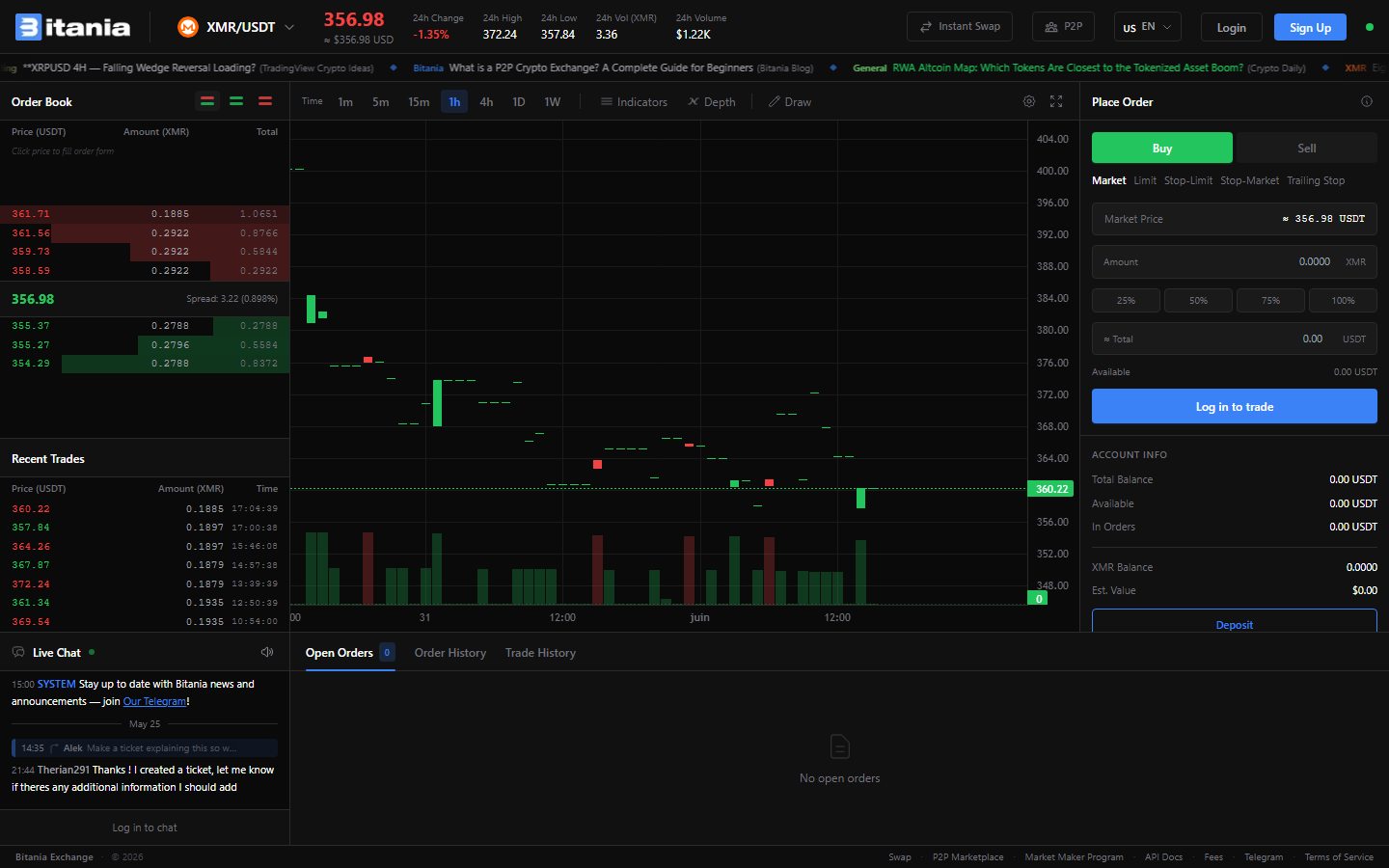Click the Deposit button
1389x868 pixels.
point(1235,621)
